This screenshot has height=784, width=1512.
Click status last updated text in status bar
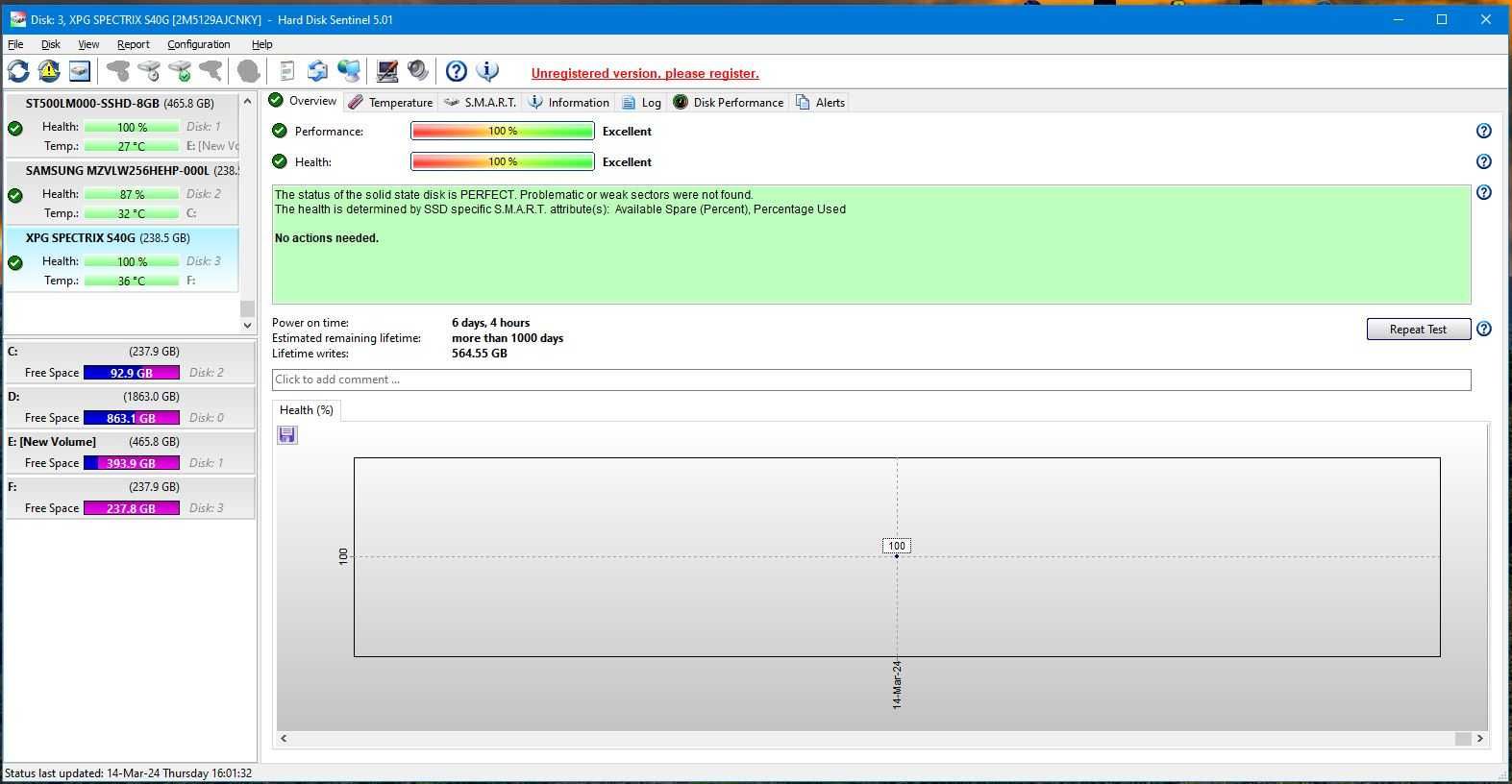tap(129, 773)
